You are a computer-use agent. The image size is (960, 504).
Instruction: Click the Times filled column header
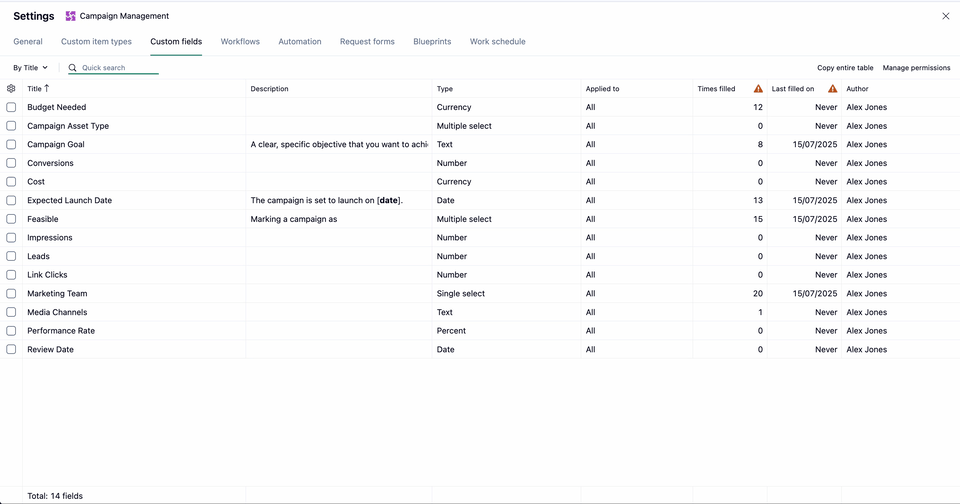(716, 89)
